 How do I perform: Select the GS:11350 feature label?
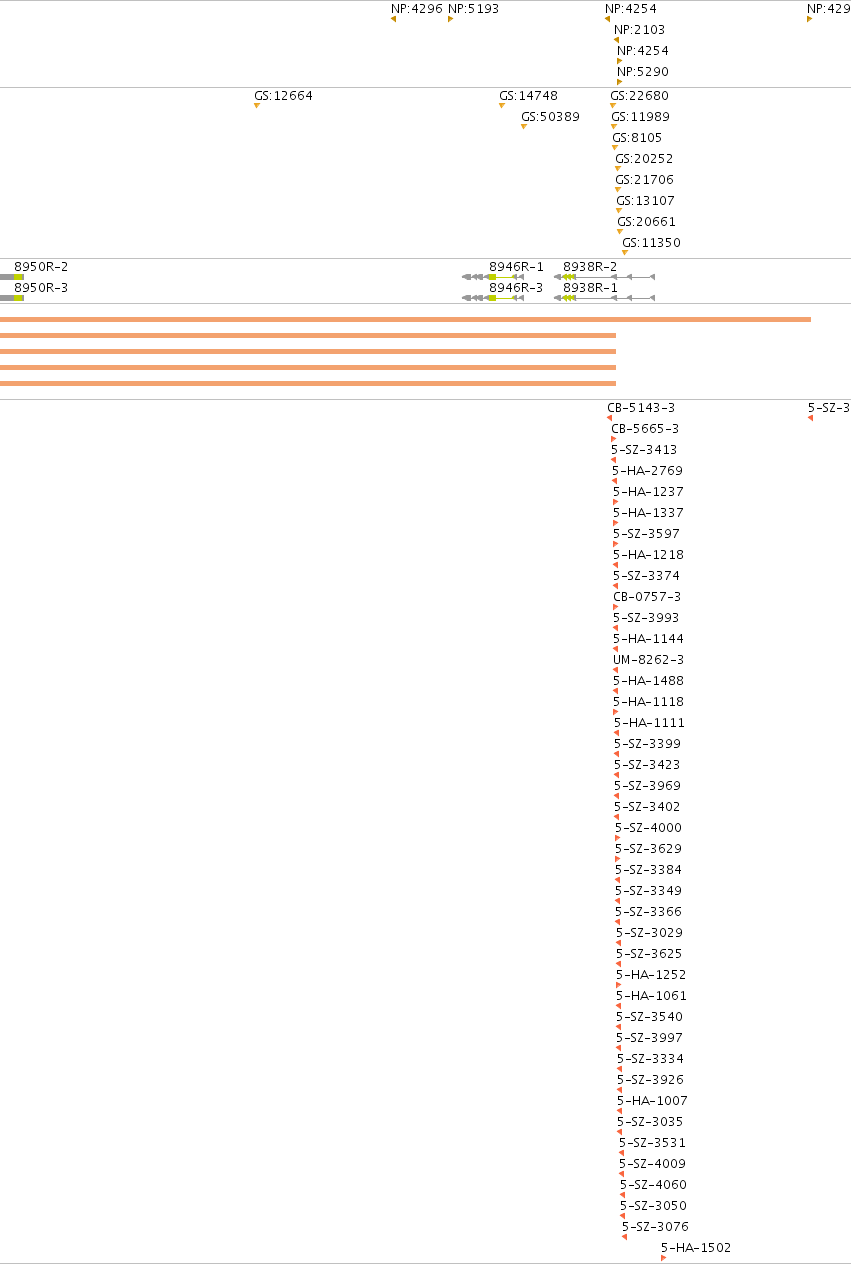(651, 243)
